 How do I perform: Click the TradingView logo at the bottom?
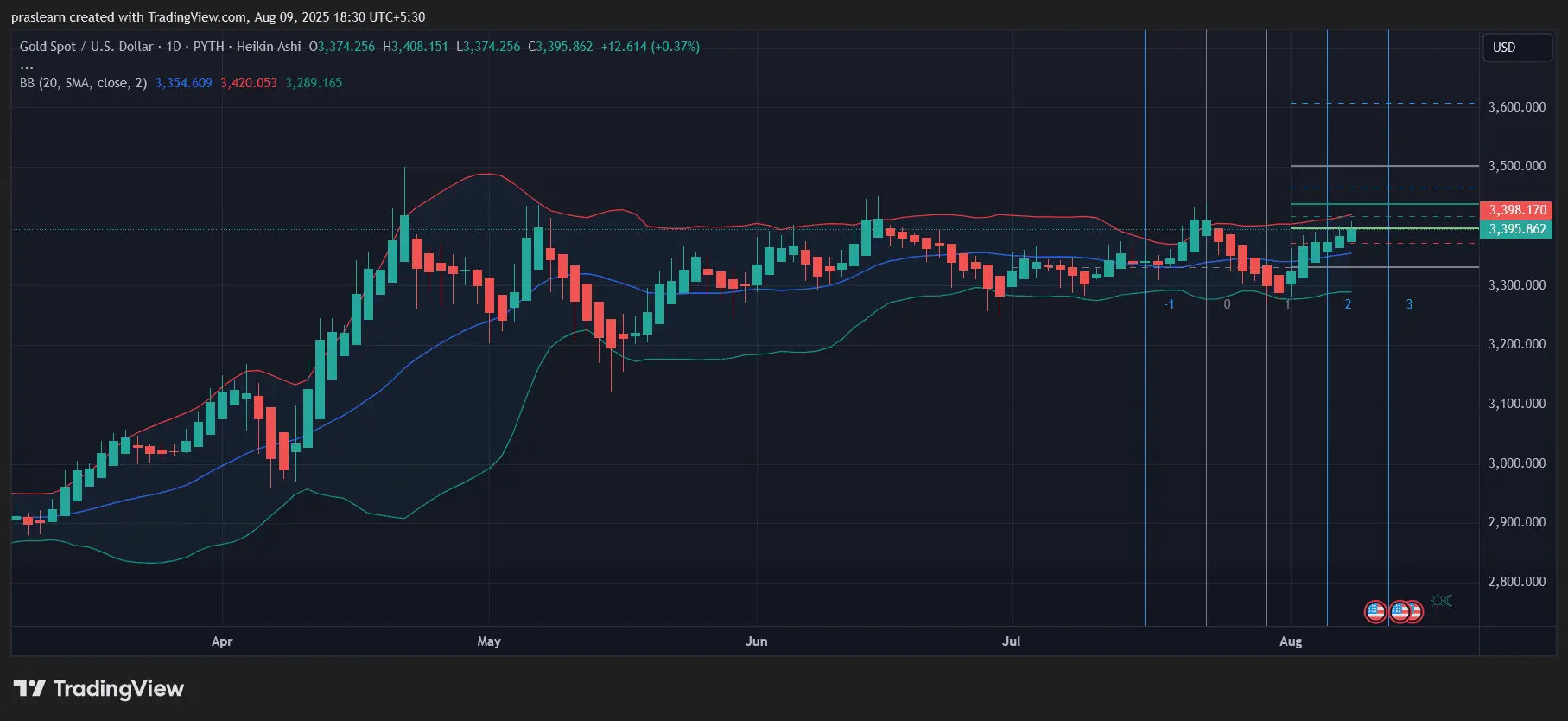click(98, 688)
